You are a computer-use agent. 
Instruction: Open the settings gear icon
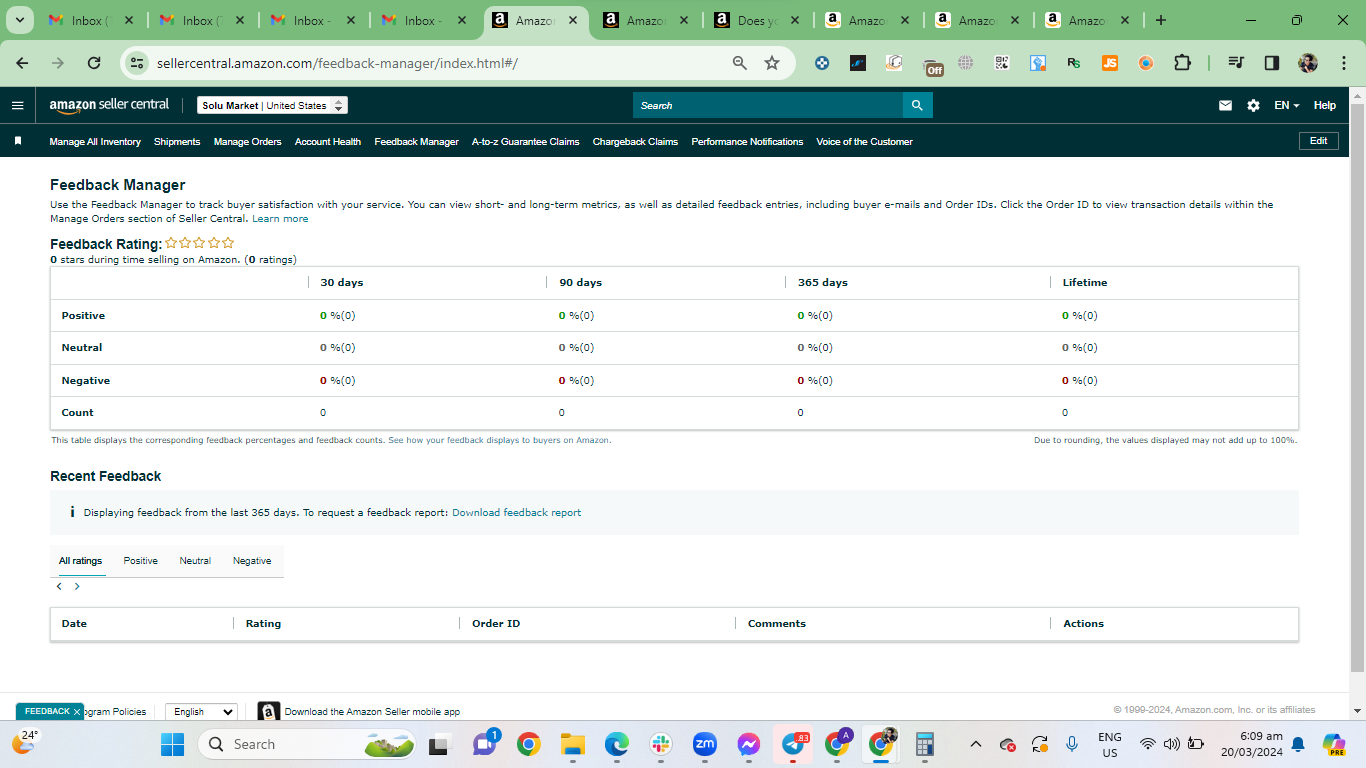point(1253,105)
